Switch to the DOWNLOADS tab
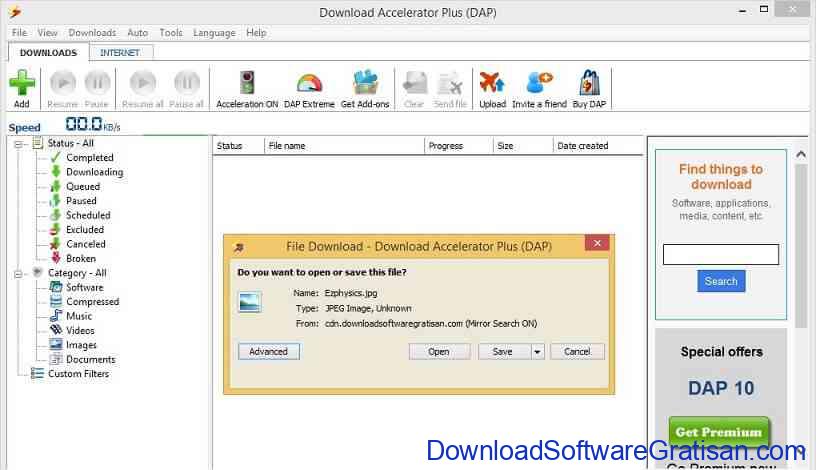This screenshot has height=470, width=816. coord(48,53)
